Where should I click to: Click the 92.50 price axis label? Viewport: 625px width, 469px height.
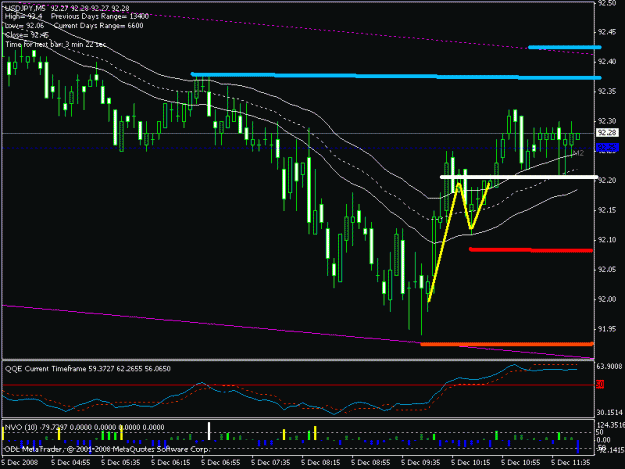[607, 3]
